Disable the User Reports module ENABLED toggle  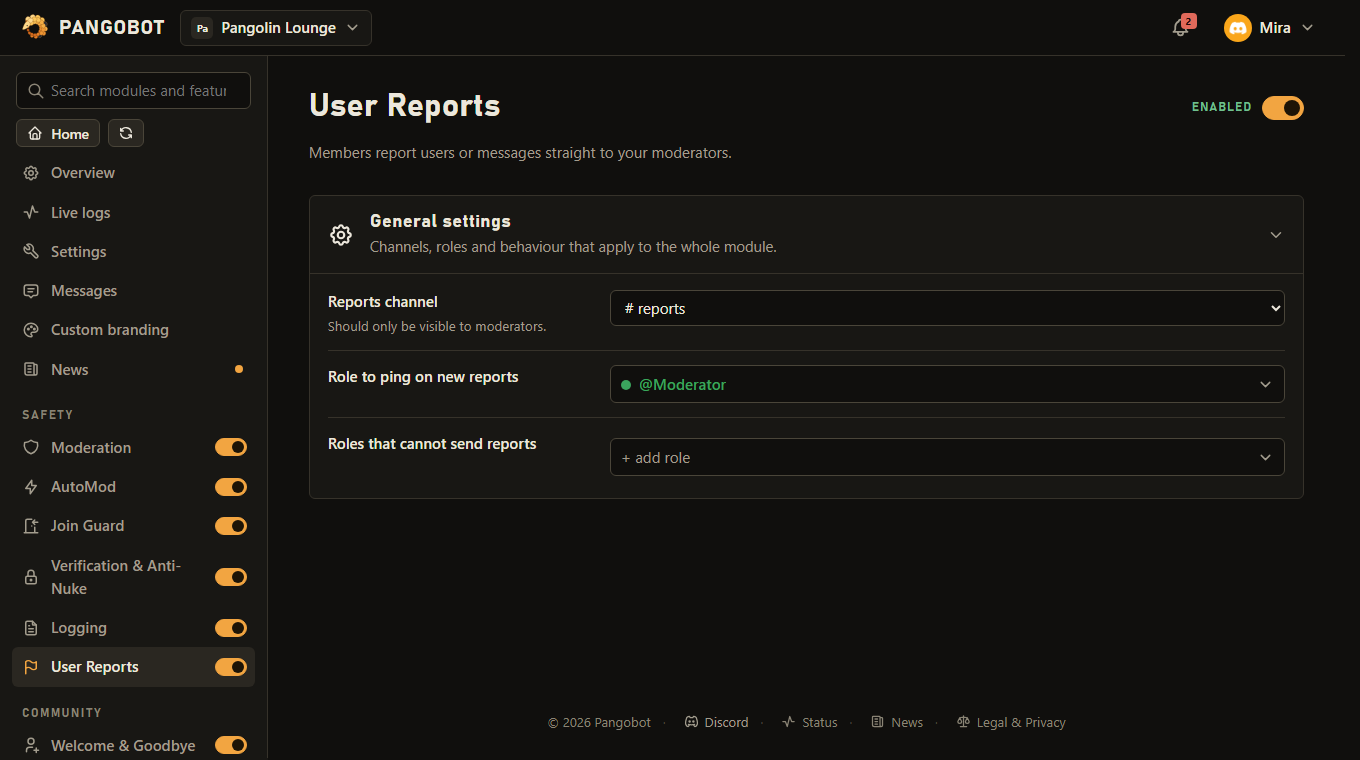[x=1283, y=108]
